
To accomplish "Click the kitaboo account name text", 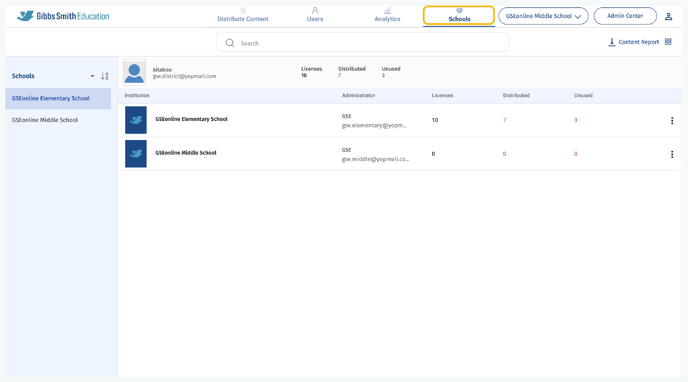I will [162, 70].
